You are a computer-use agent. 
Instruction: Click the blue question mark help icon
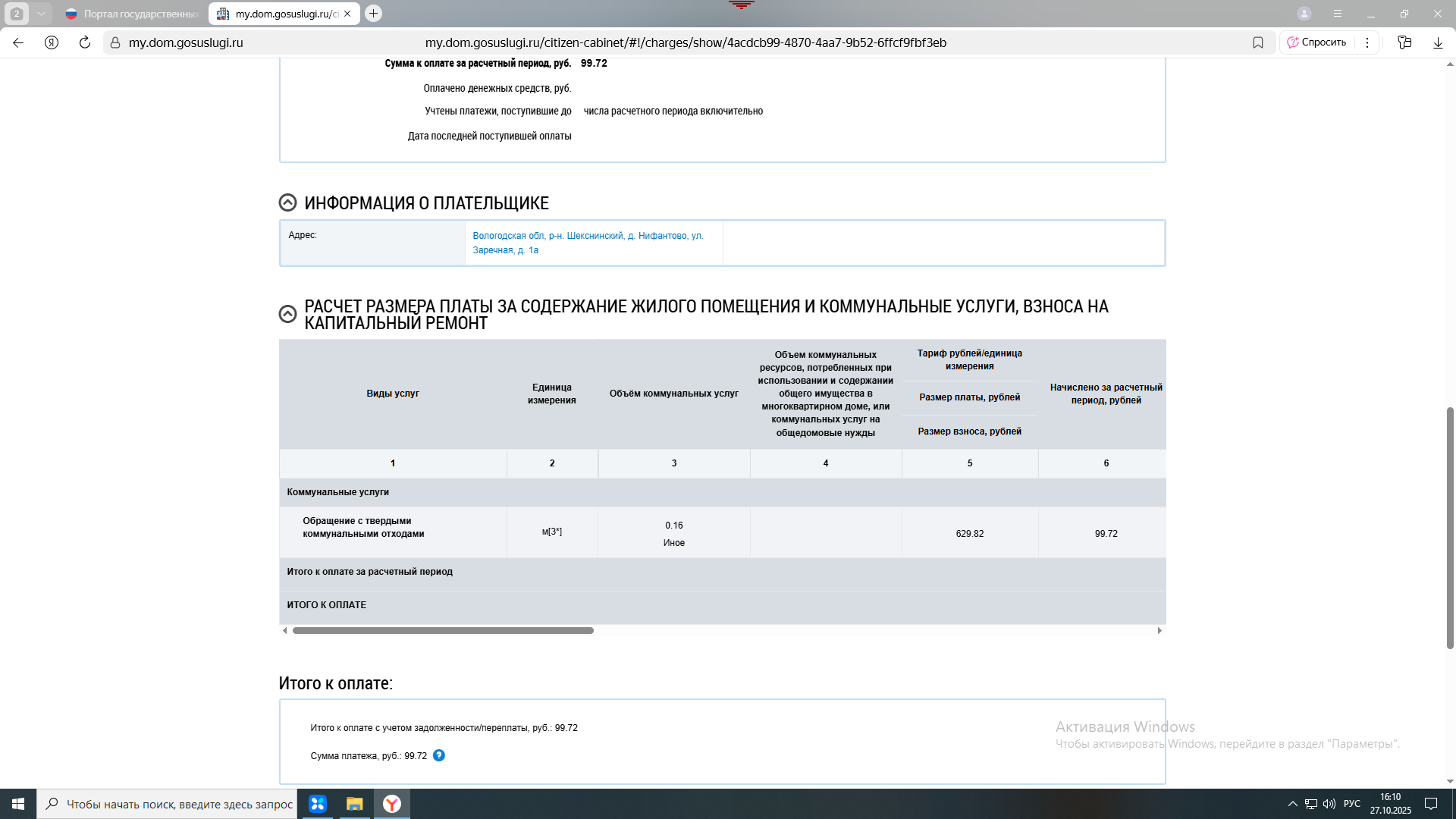438,755
